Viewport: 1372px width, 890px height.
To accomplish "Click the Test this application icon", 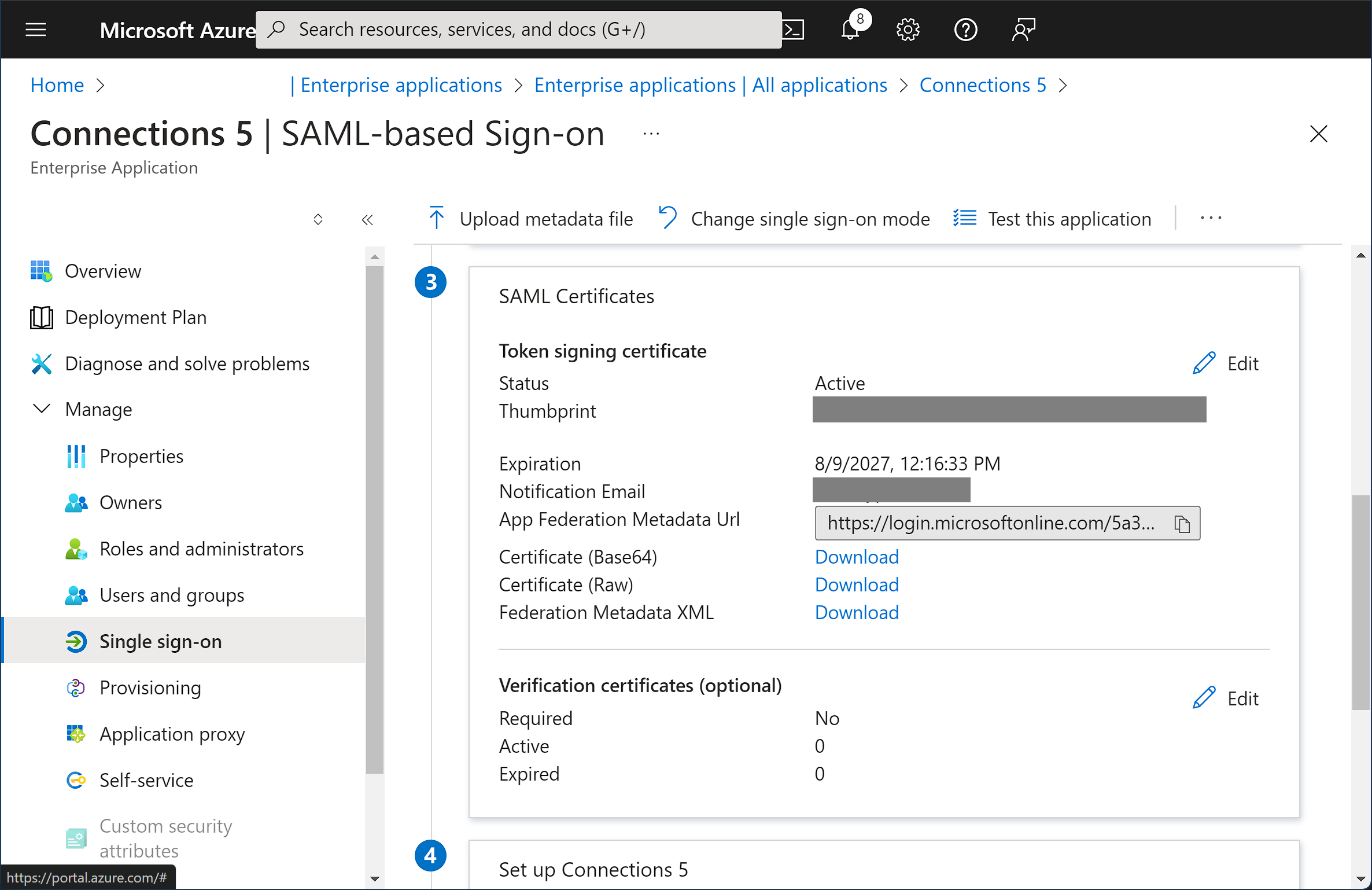I will tap(964, 218).
